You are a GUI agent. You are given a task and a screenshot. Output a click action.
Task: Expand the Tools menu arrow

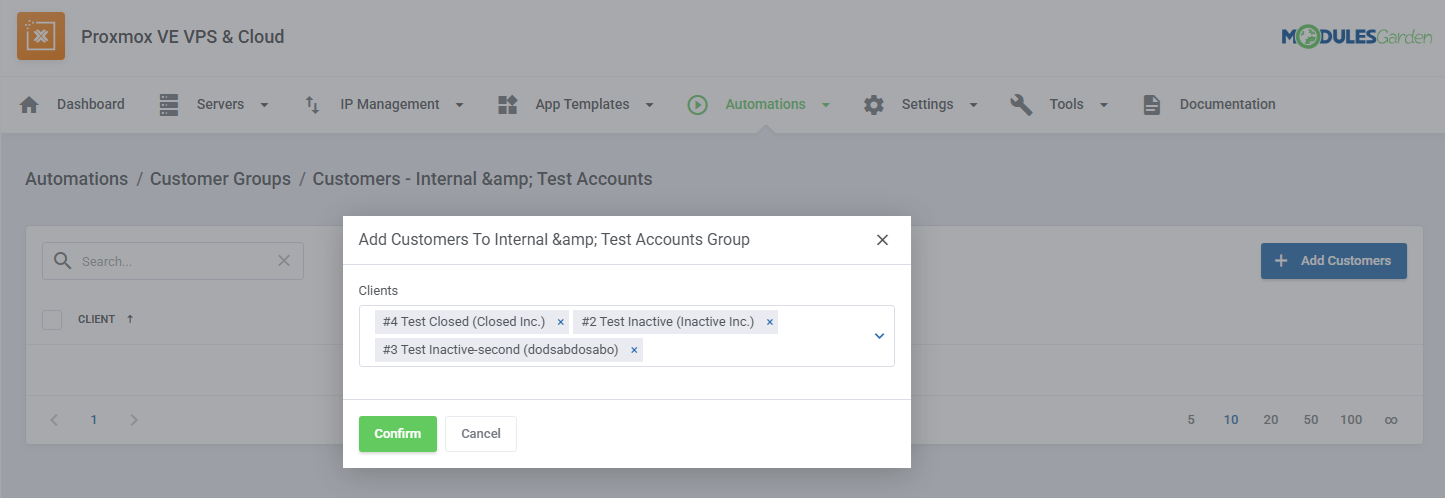(1104, 105)
